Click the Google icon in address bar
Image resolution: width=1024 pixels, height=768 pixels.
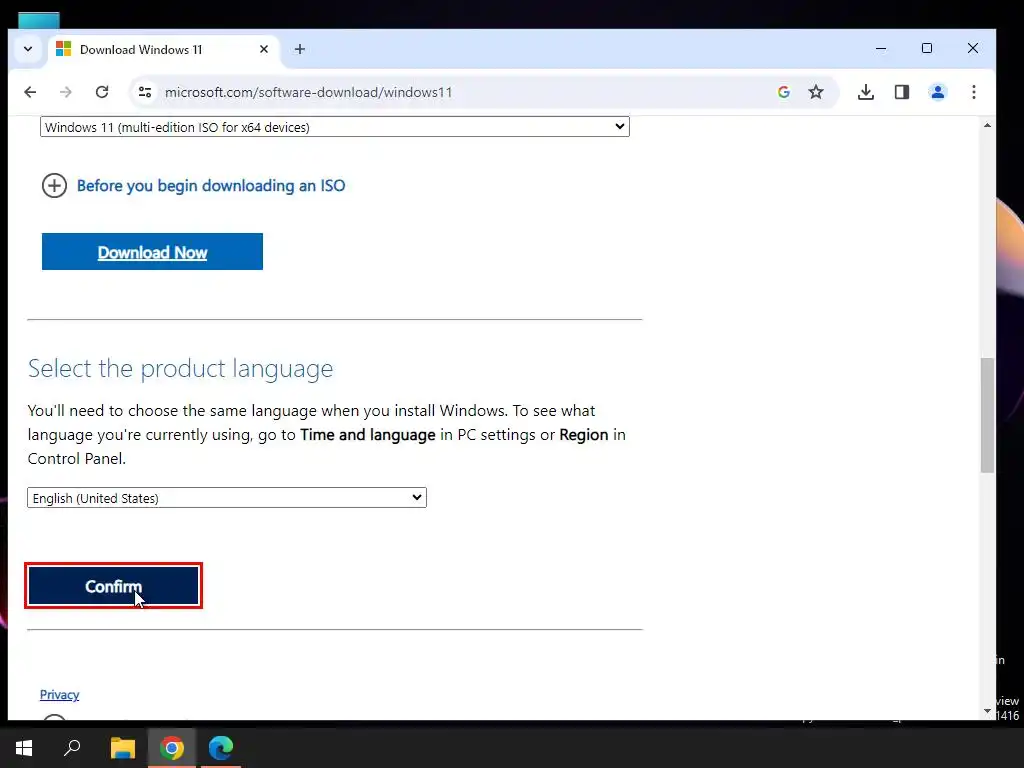(784, 92)
